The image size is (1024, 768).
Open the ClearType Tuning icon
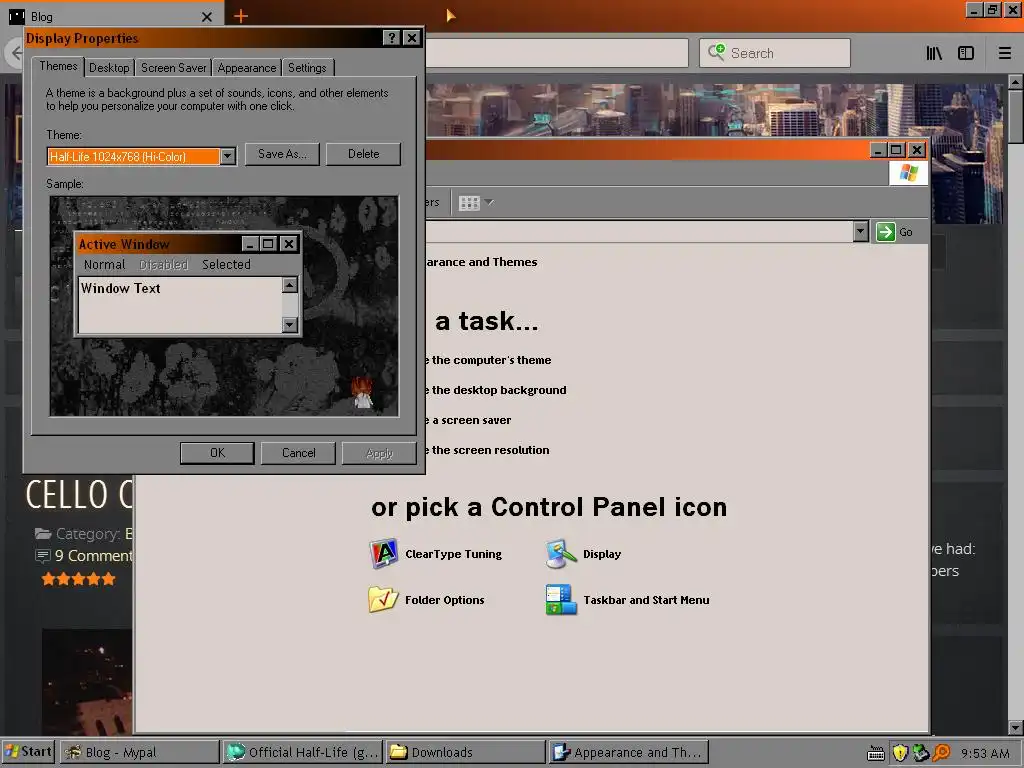[x=383, y=554]
